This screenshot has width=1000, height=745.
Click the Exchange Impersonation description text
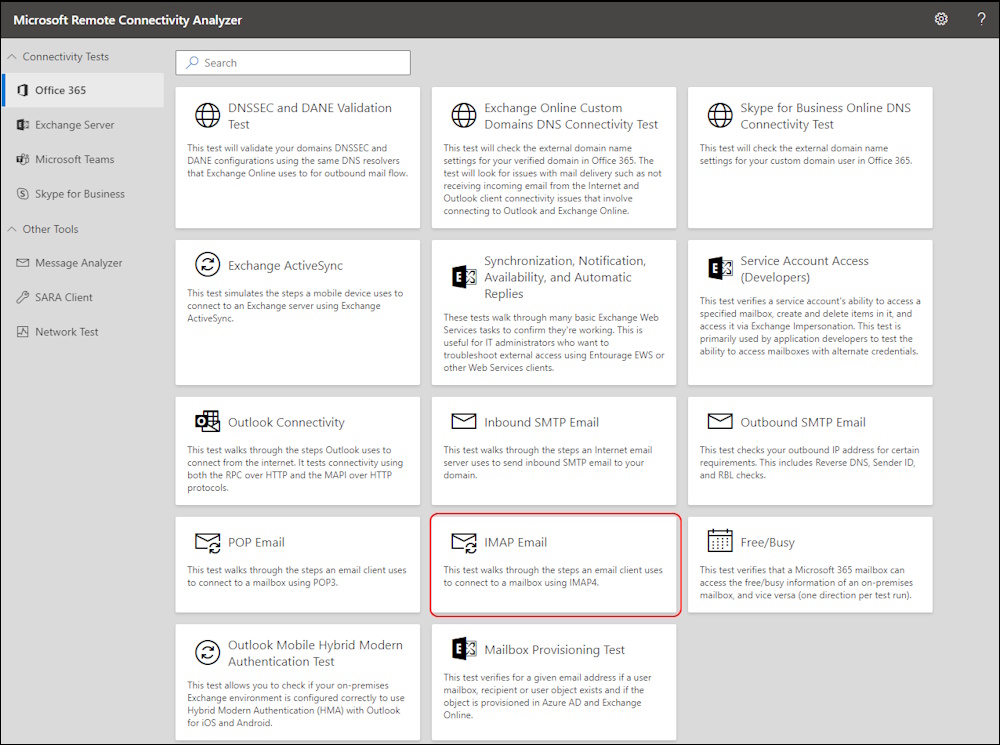click(810, 326)
